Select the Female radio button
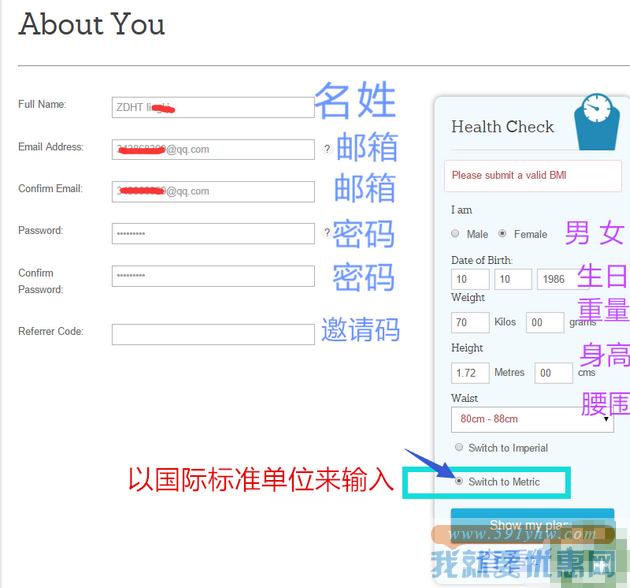The height and width of the screenshot is (588, 630). pos(502,234)
